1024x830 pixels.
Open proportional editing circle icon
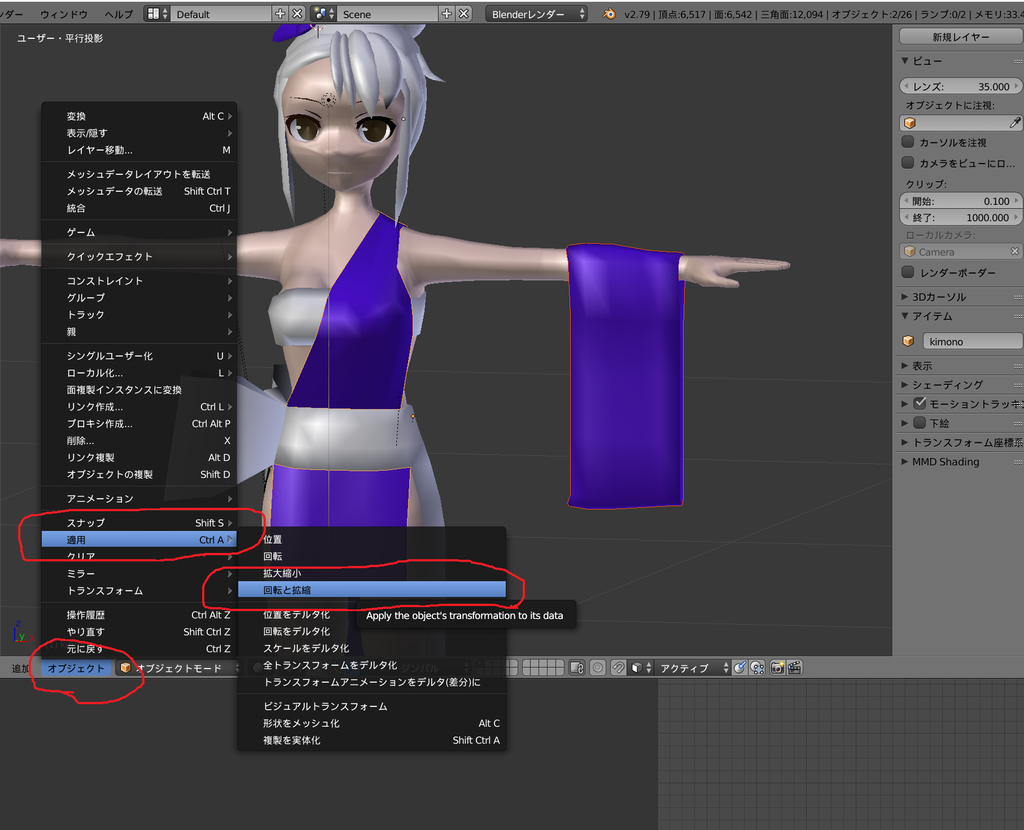click(x=597, y=667)
